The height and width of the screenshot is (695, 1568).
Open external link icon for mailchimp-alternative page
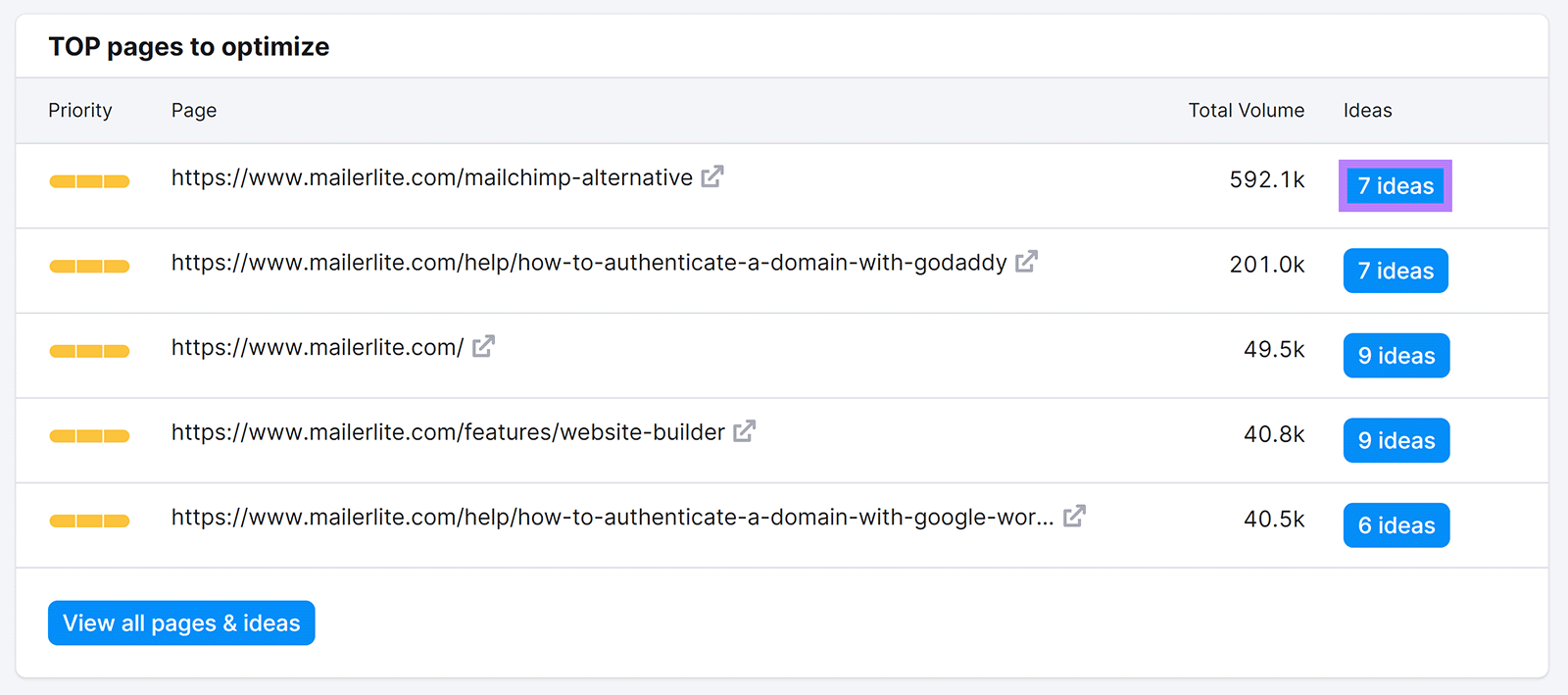pos(712,176)
